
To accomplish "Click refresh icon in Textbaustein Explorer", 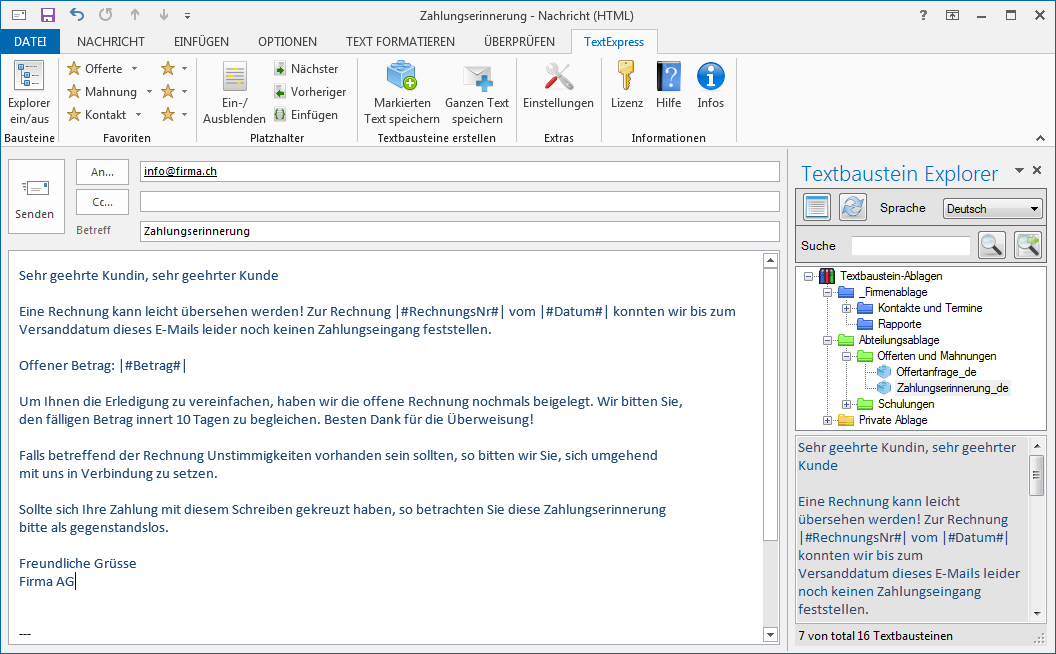I will (x=852, y=207).
